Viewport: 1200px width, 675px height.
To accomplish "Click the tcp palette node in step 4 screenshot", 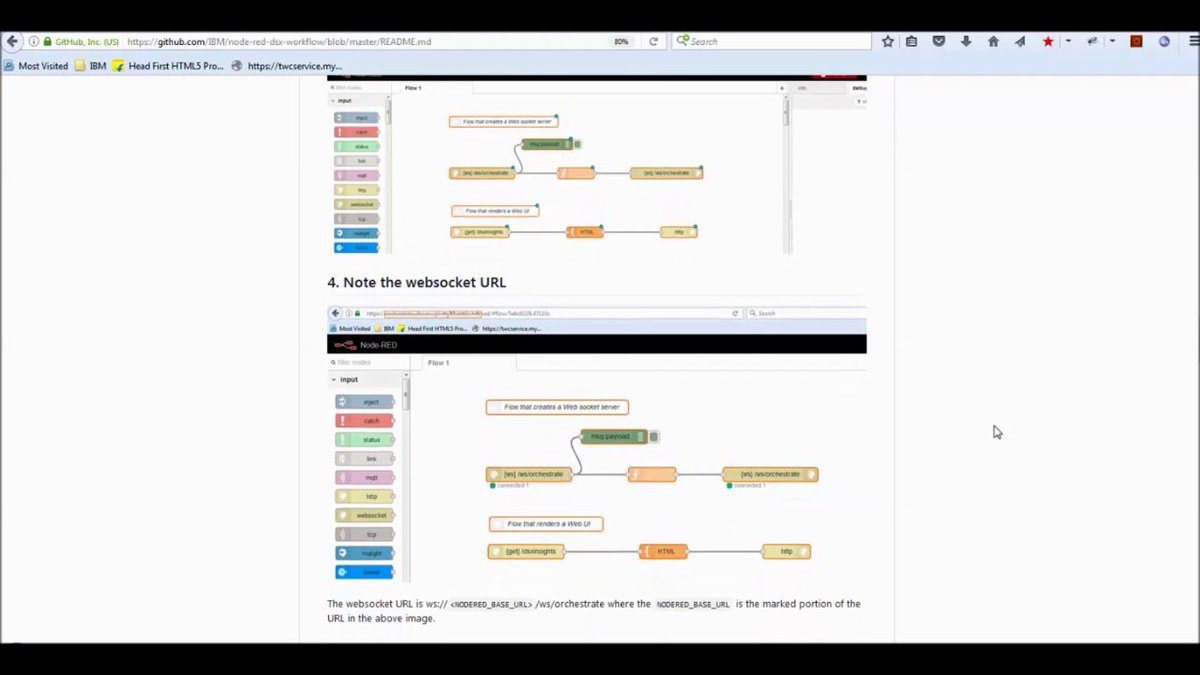I will 365,534.
